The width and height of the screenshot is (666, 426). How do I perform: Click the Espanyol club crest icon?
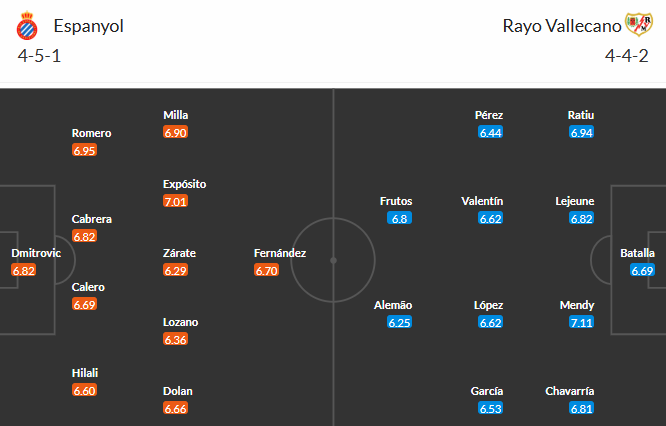tap(26, 25)
